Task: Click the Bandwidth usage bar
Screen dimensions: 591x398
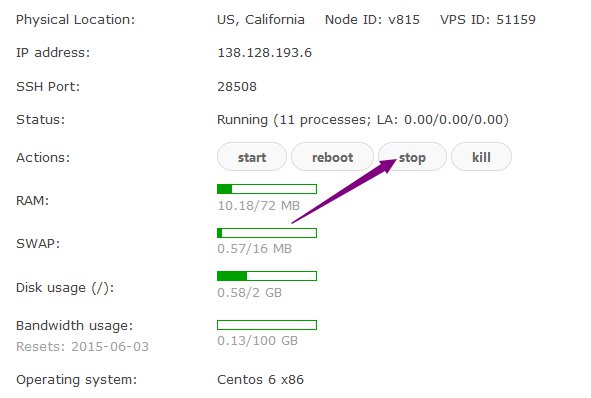Action: click(x=267, y=325)
